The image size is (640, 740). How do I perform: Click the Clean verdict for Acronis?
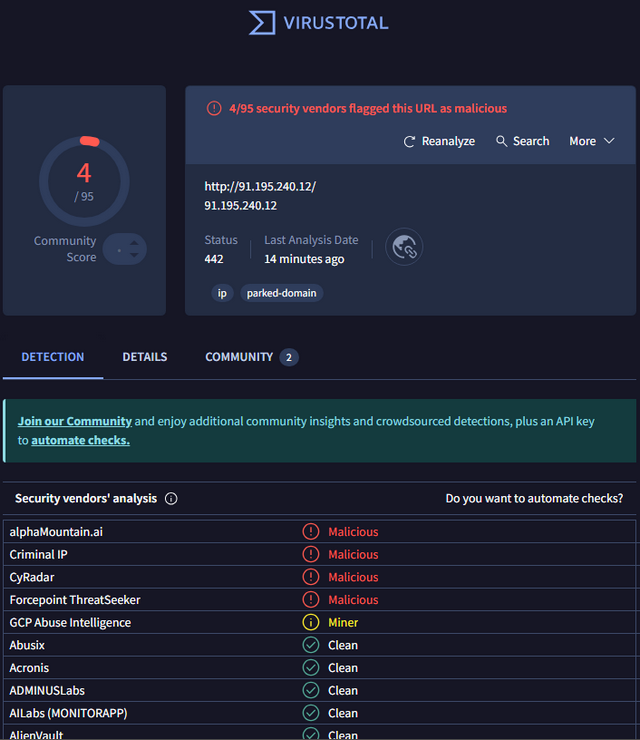tap(343, 668)
